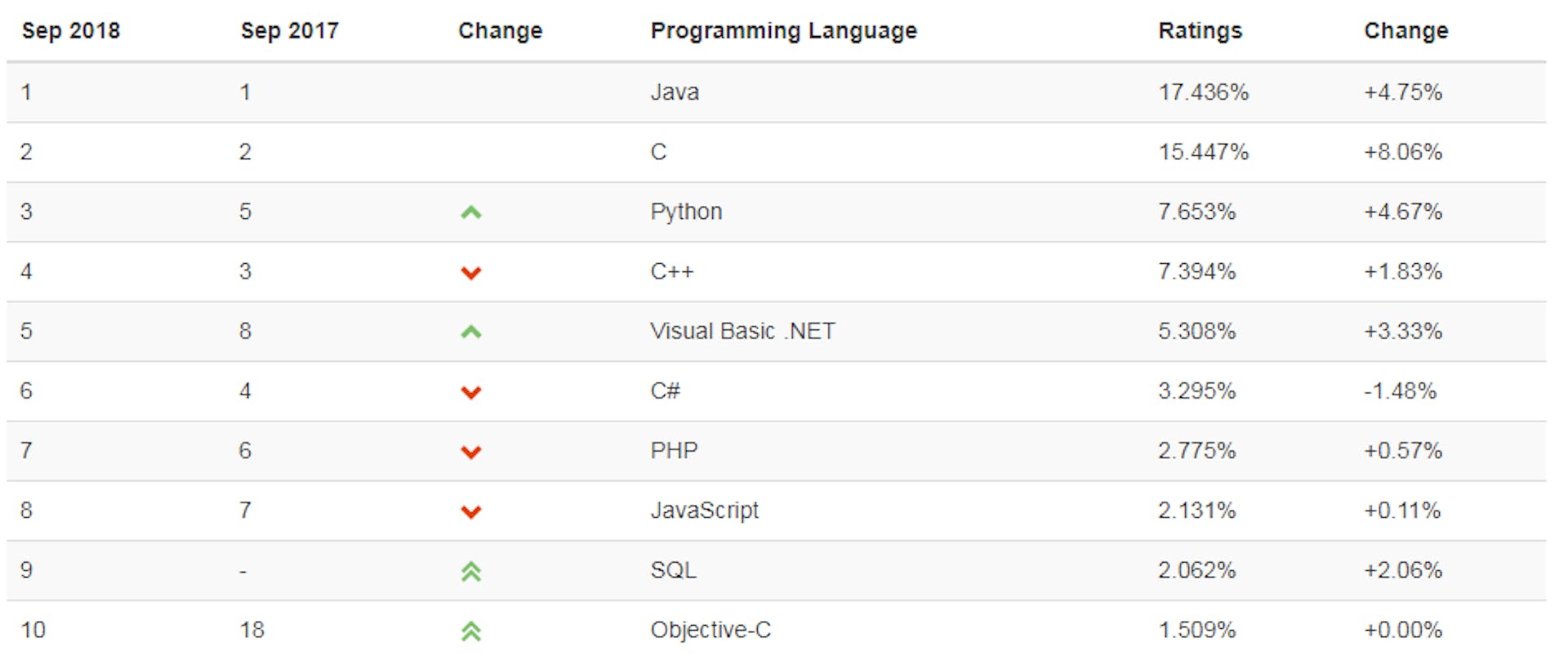Screen dimensions: 1568x656
Task: Select the C# language name
Action: [665, 390]
